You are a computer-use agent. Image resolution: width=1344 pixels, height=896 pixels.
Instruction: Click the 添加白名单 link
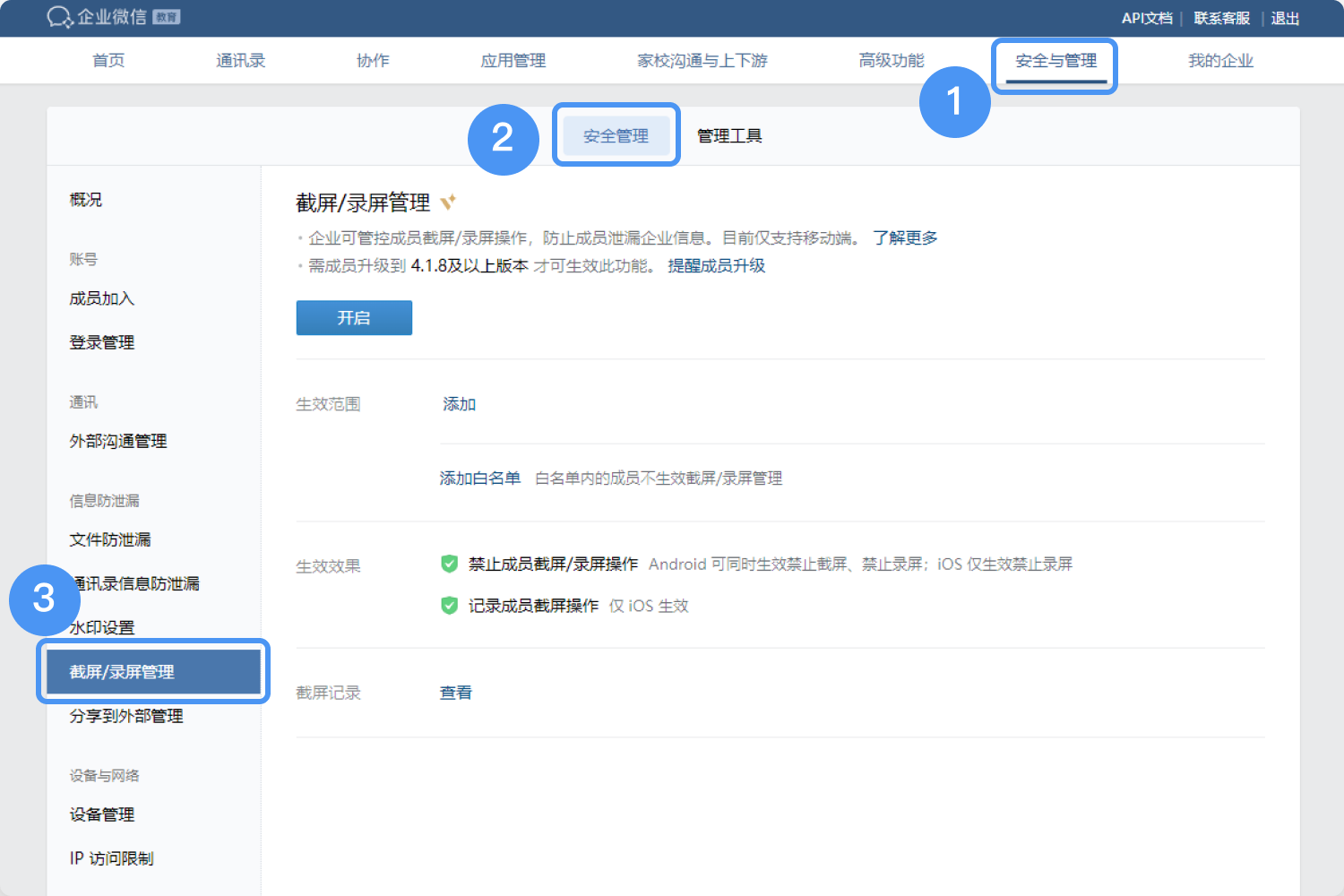coord(479,478)
